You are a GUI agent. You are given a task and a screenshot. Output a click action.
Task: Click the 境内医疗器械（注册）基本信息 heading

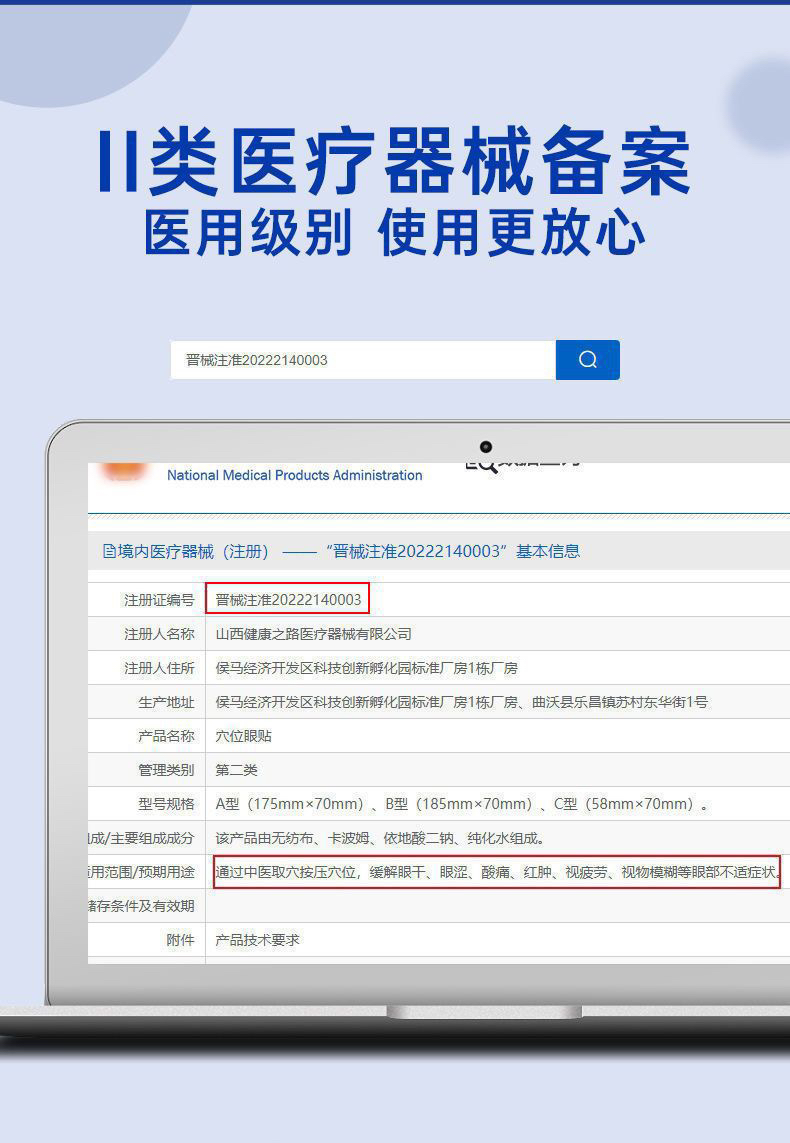coord(341,551)
